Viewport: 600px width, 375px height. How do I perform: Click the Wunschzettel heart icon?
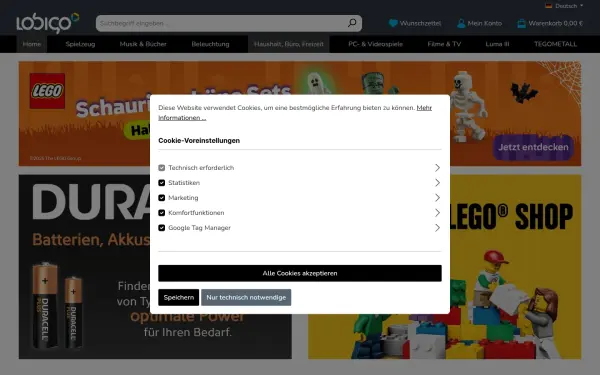(393, 23)
